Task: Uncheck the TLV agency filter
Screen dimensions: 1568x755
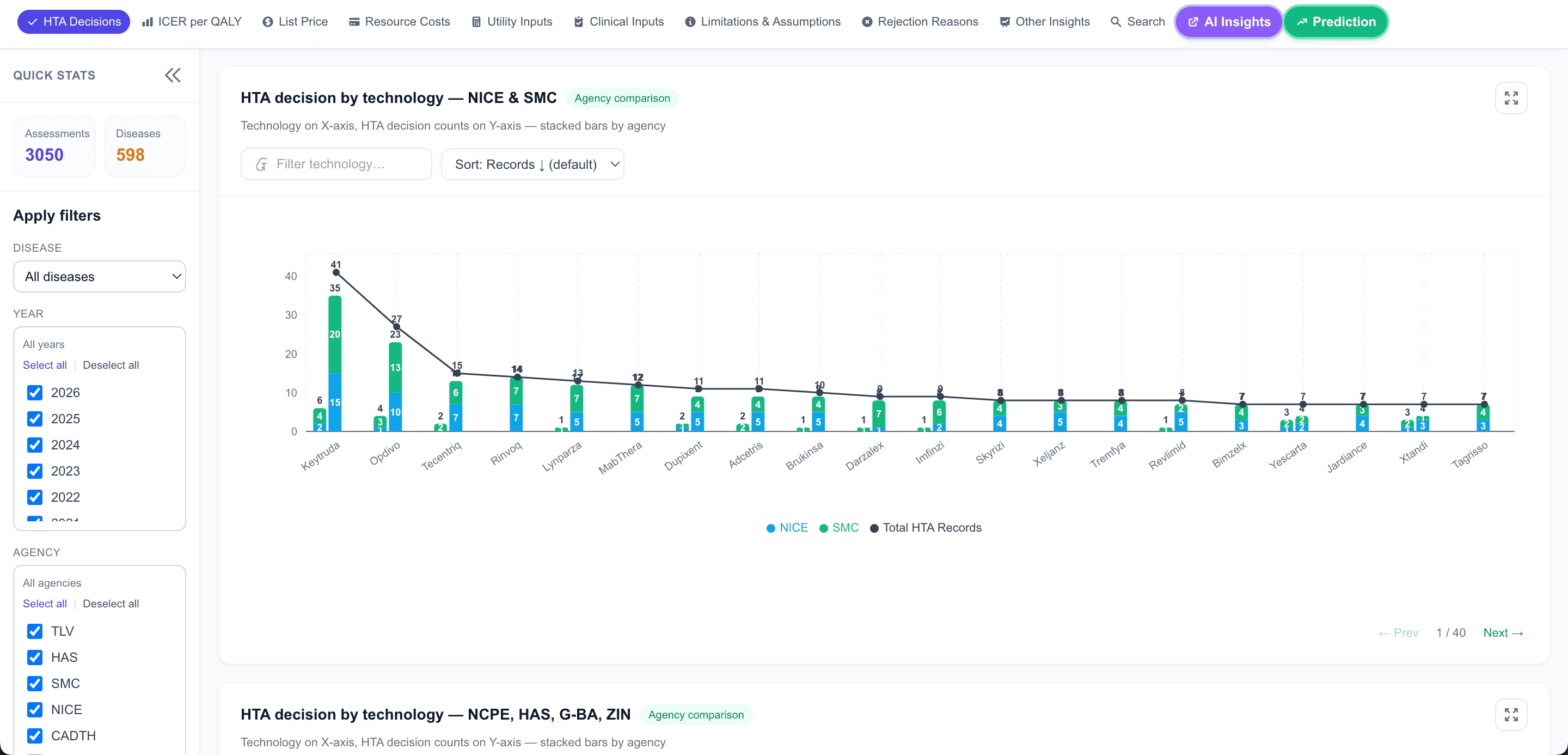Action: point(35,631)
